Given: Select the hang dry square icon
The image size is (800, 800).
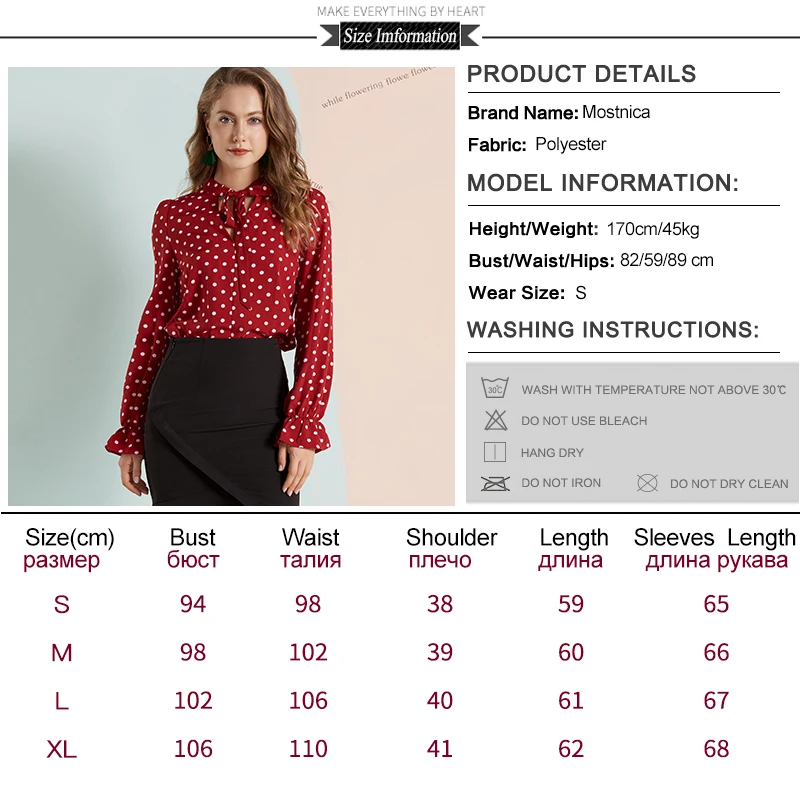Looking at the screenshot, I should click(x=494, y=452).
